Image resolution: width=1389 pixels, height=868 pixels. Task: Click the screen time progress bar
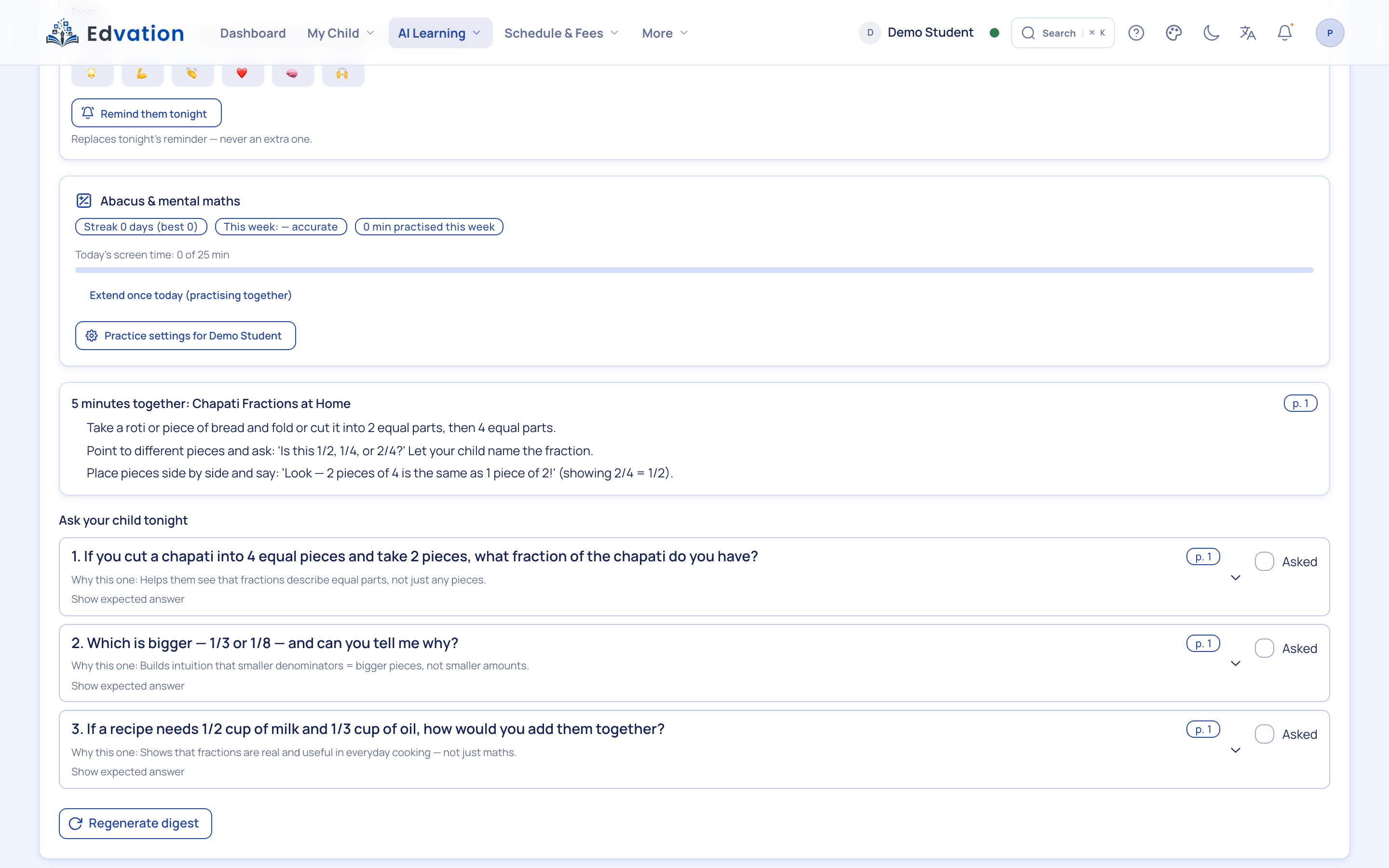(x=694, y=270)
